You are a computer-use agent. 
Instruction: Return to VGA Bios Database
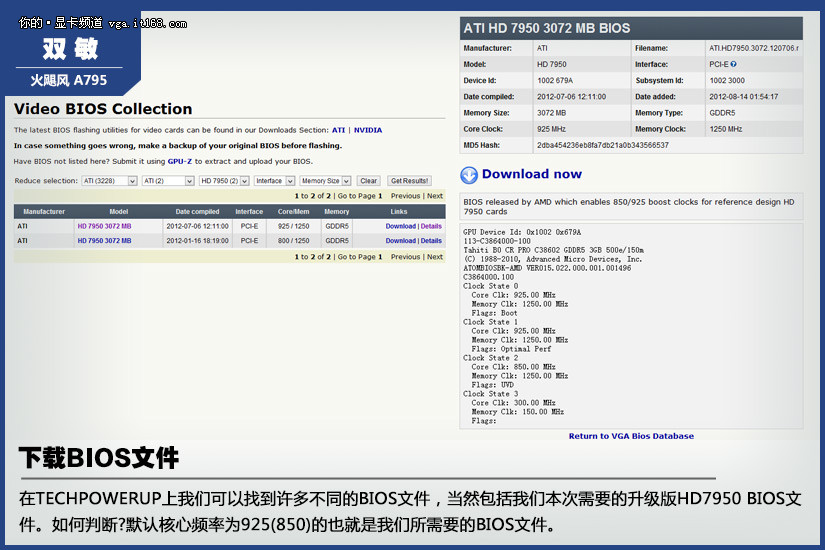(x=631, y=436)
